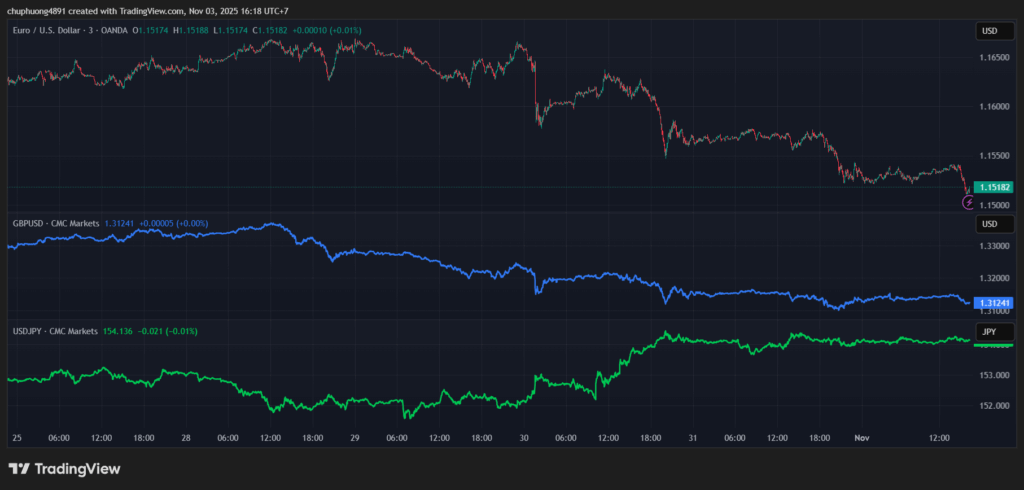Click the green USDJPY last price marker
Viewport: 1024px width, 490px height.
click(994, 345)
